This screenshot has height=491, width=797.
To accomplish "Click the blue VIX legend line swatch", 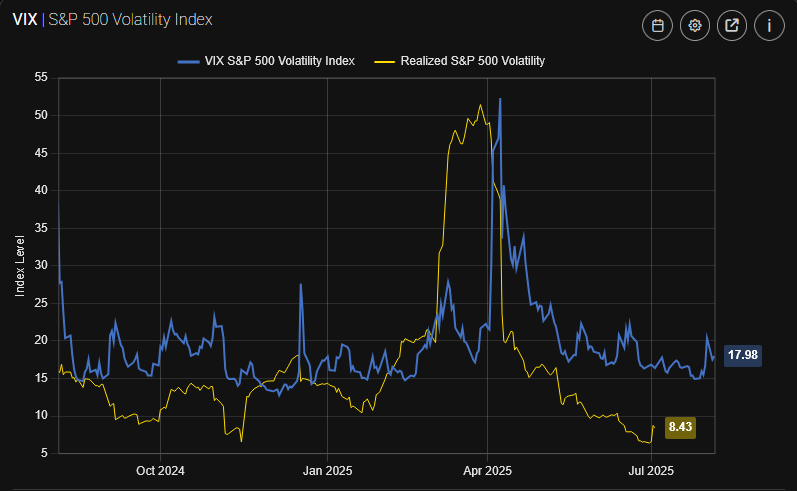I will click(x=188, y=62).
